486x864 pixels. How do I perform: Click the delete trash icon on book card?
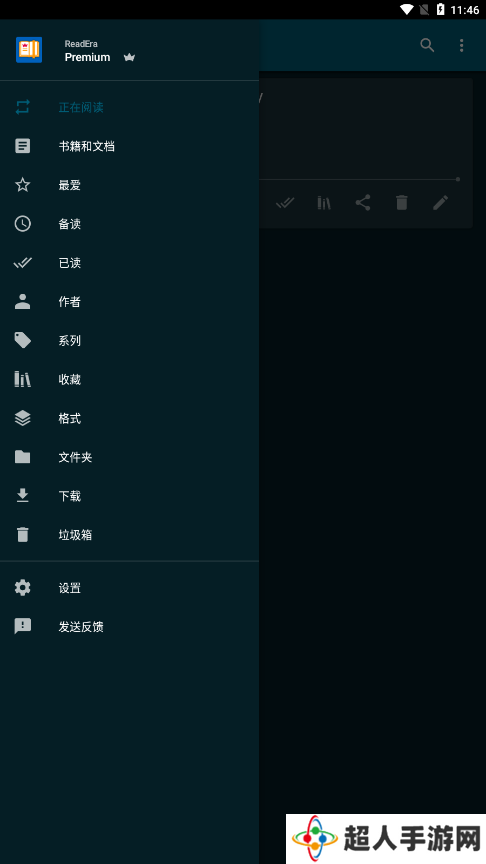pyautogui.click(x=402, y=203)
